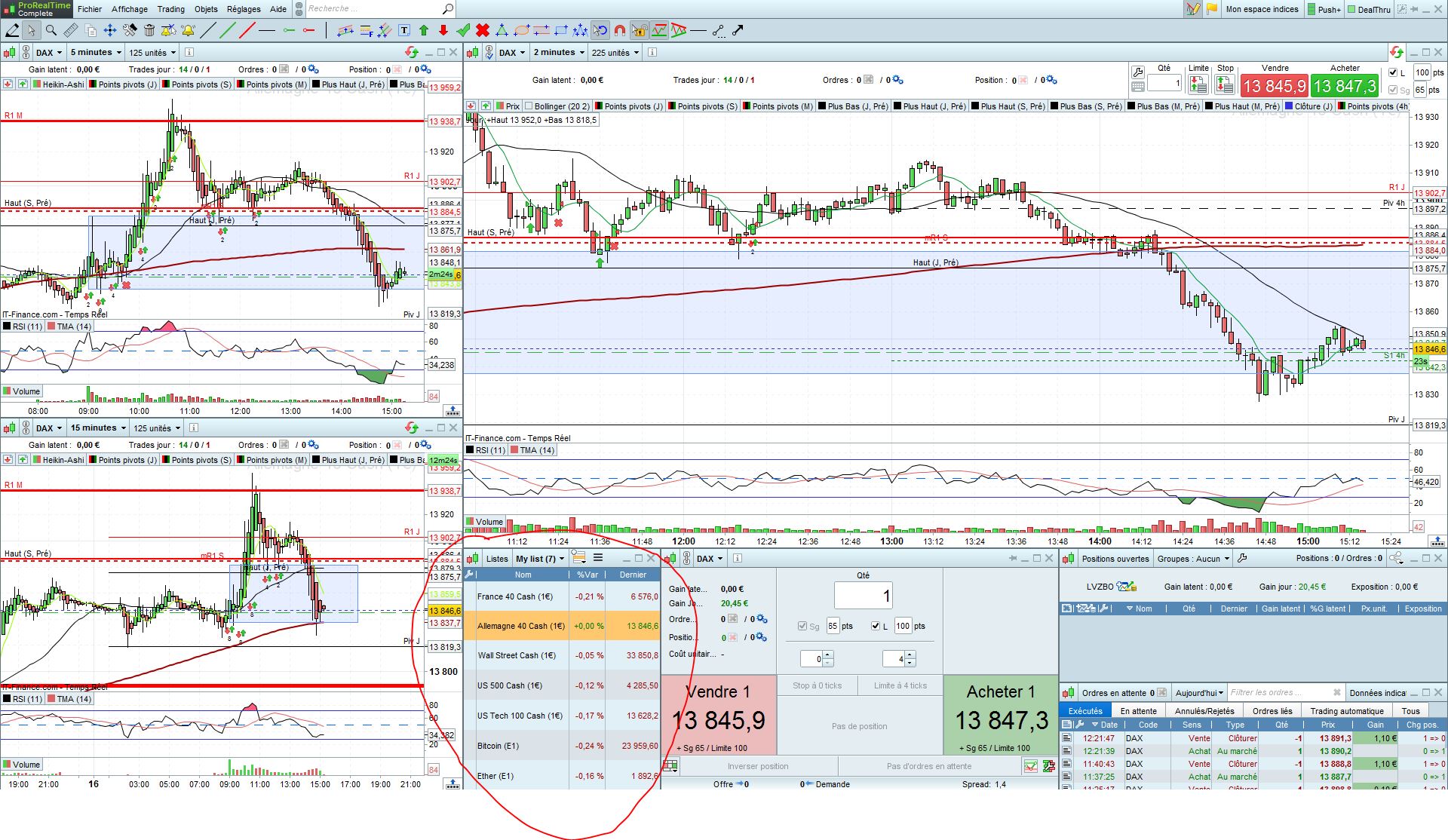
Task: Open the Trading menu
Action: click(x=170, y=9)
